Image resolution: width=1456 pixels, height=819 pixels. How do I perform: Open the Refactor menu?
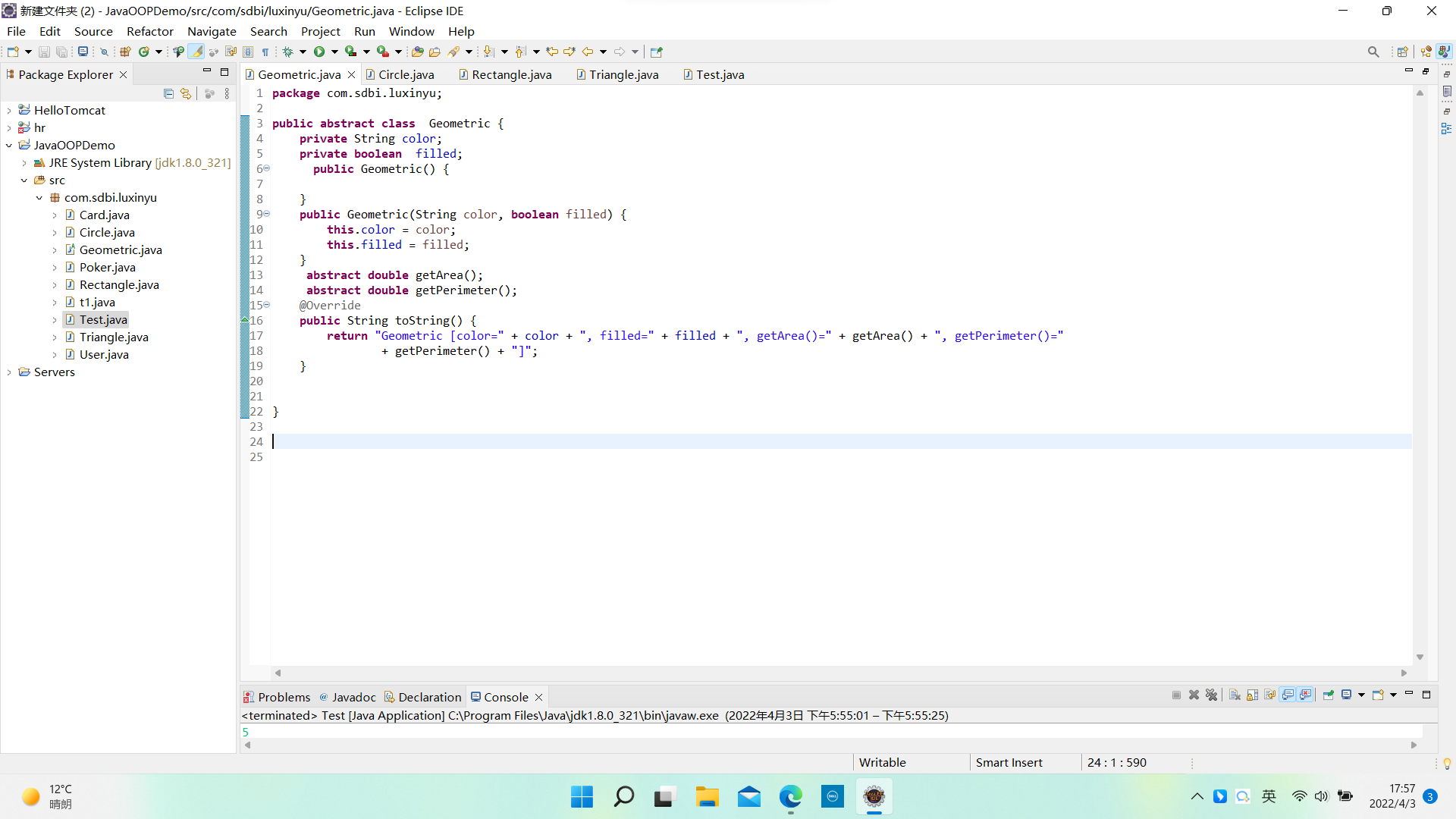click(149, 31)
